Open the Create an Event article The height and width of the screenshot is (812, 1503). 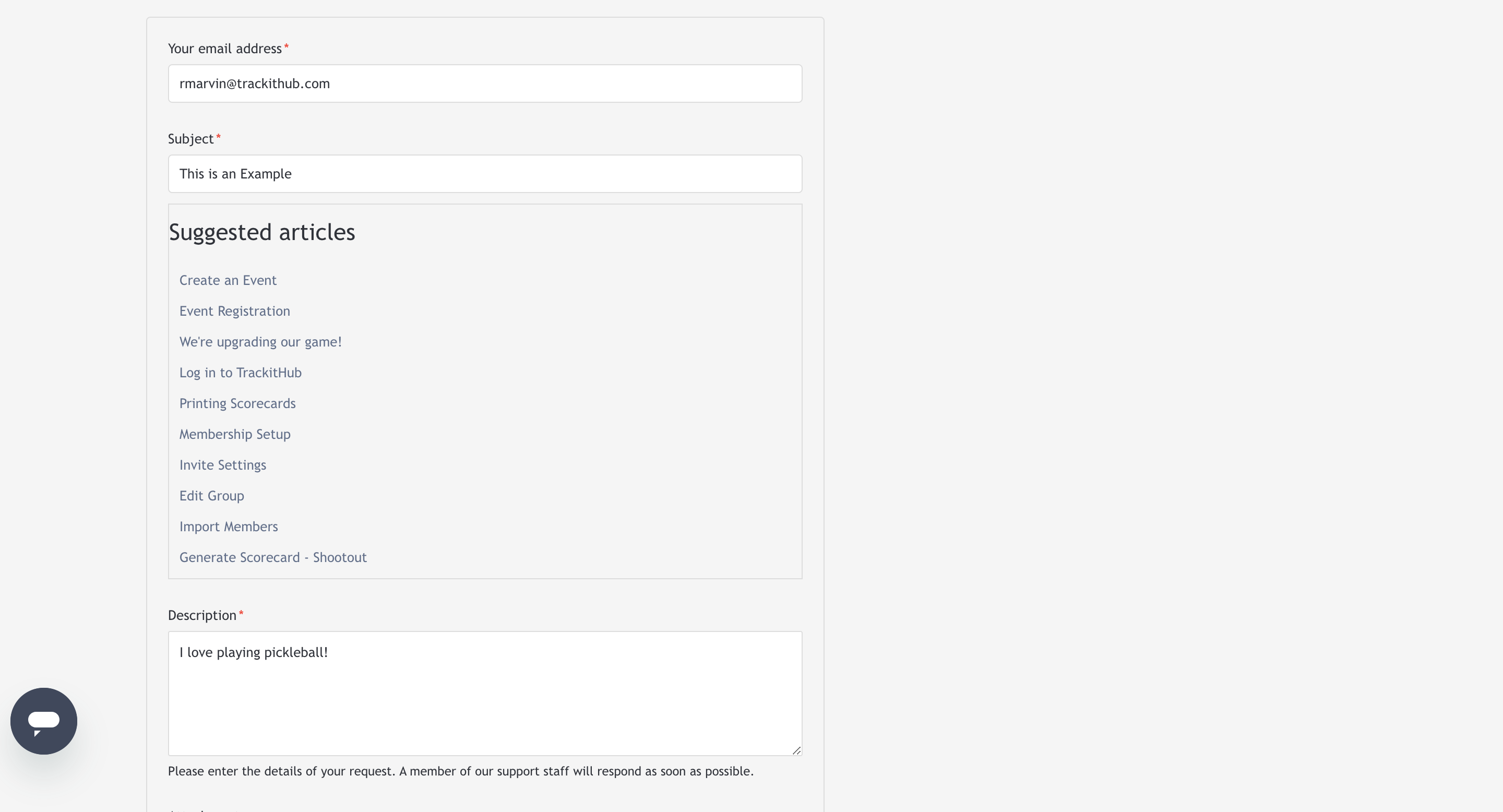(228, 280)
